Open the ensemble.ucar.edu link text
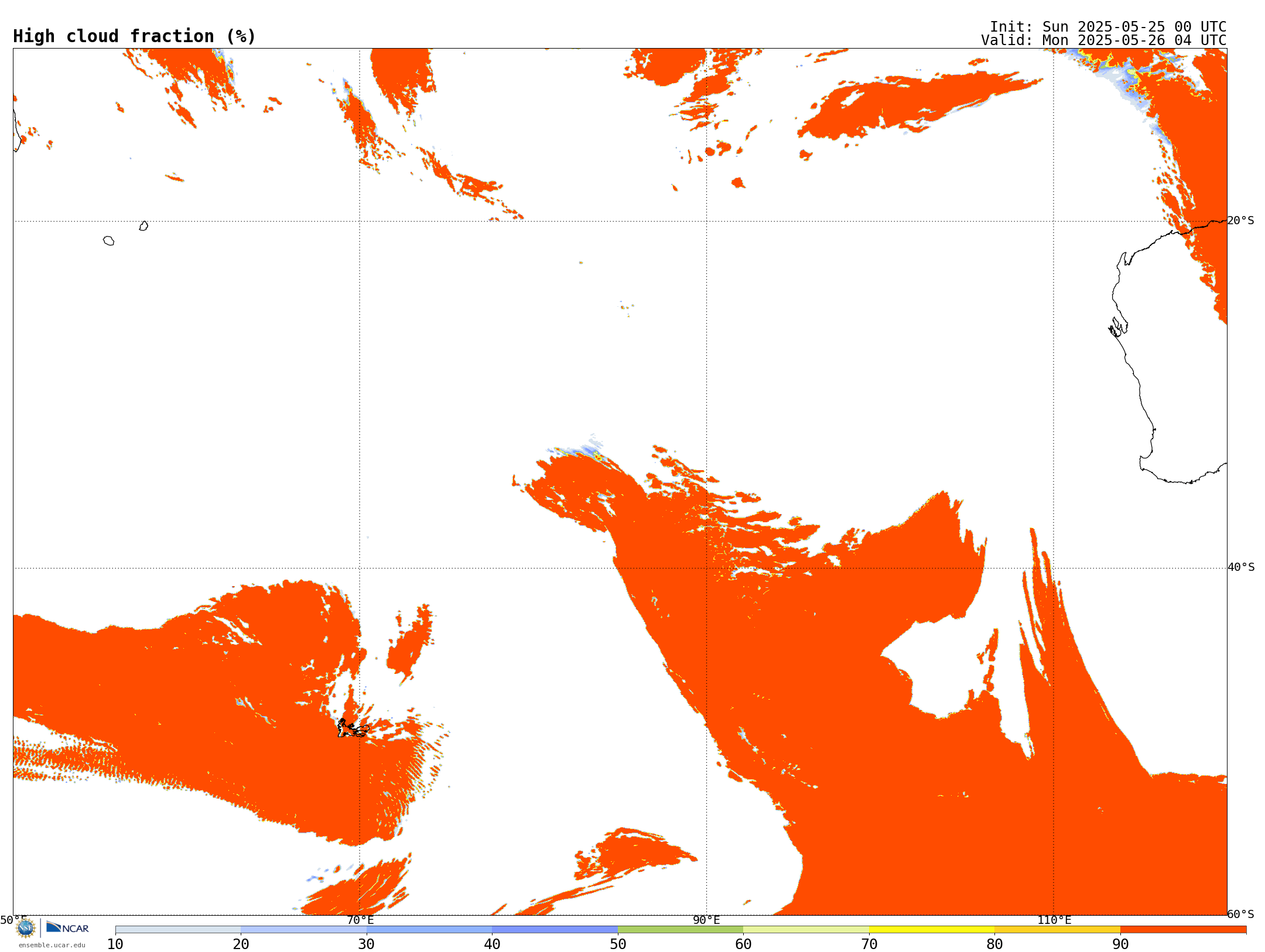 tap(52, 945)
